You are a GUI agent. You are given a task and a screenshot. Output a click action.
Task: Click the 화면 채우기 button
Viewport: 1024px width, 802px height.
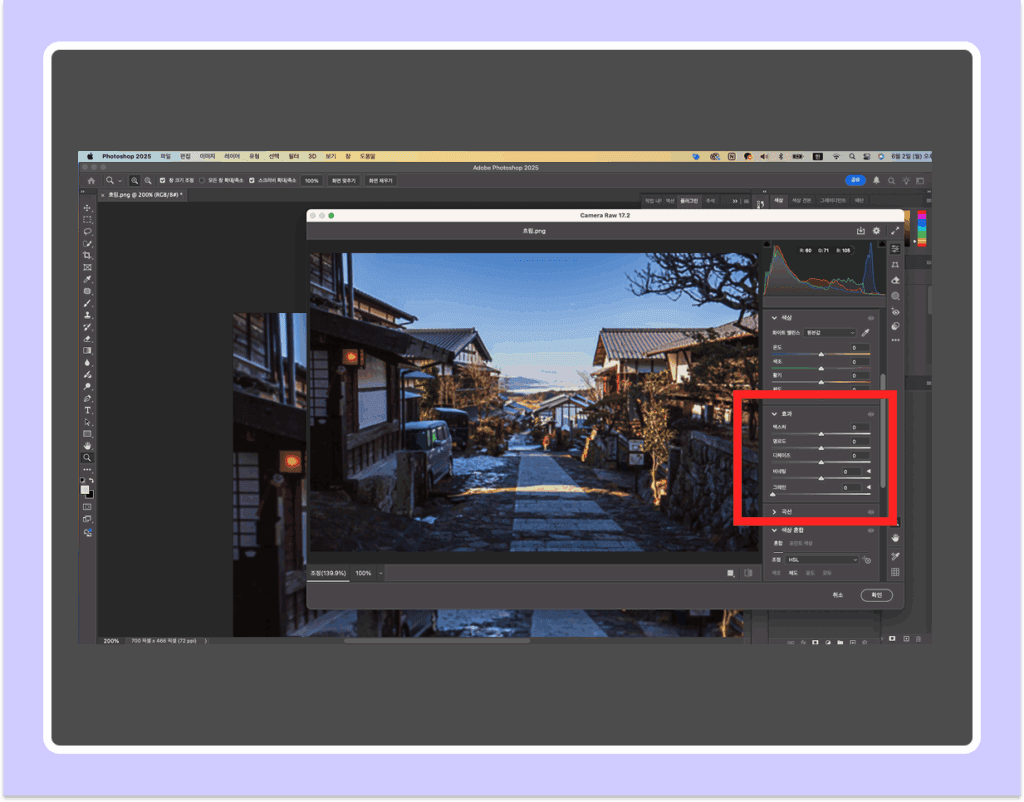[381, 181]
